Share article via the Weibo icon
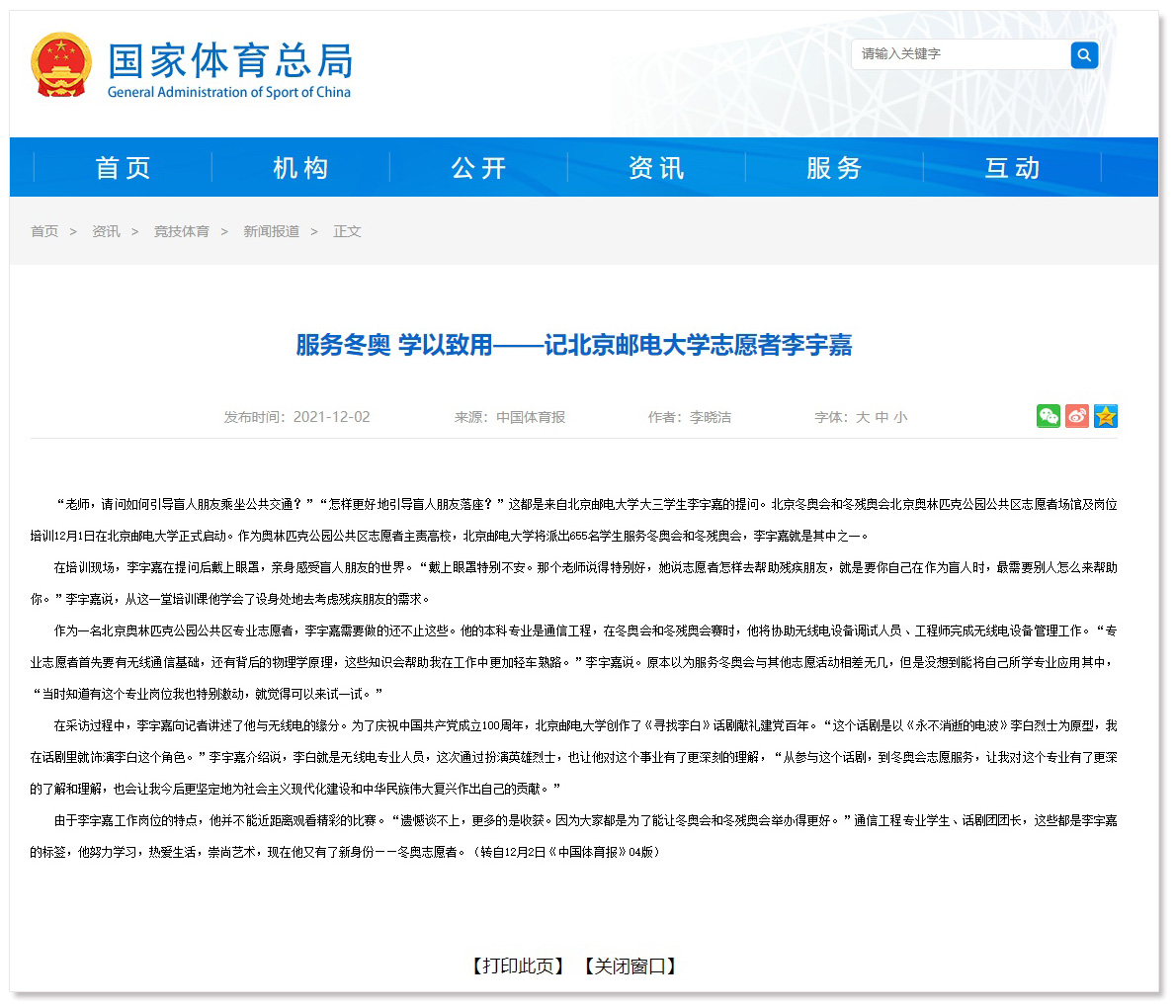This screenshot has width=1176, height=1008. [1077, 415]
